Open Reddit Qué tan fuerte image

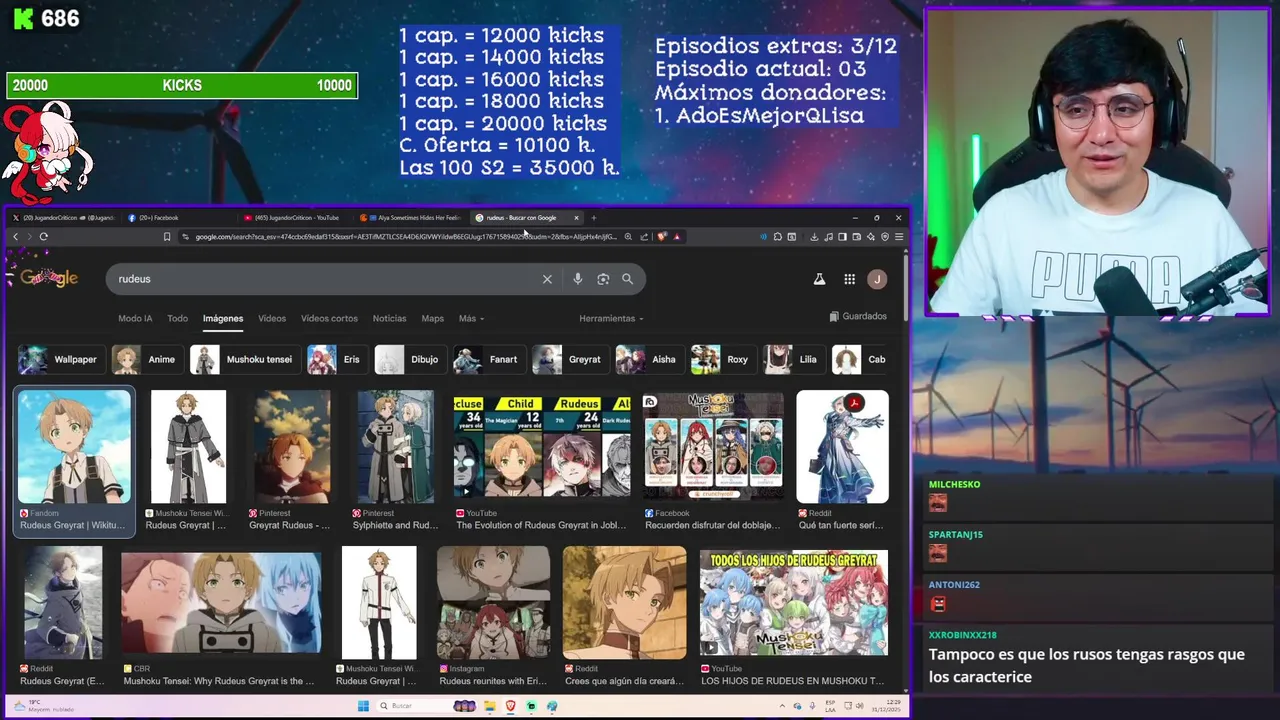coord(842,447)
